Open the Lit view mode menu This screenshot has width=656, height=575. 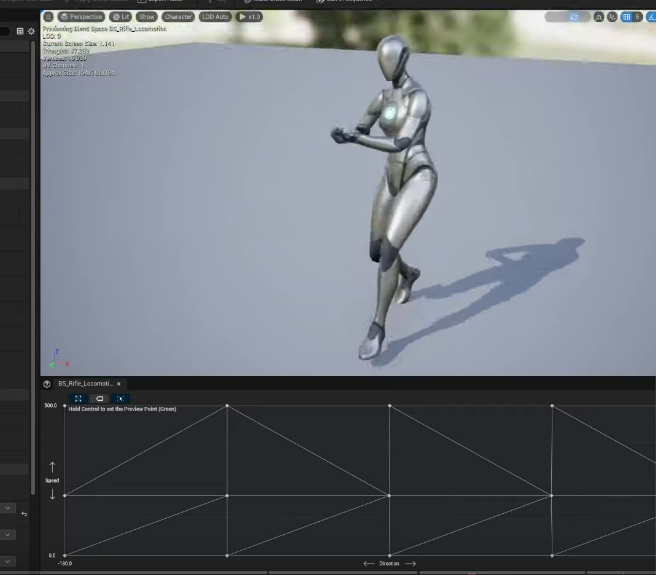click(121, 17)
